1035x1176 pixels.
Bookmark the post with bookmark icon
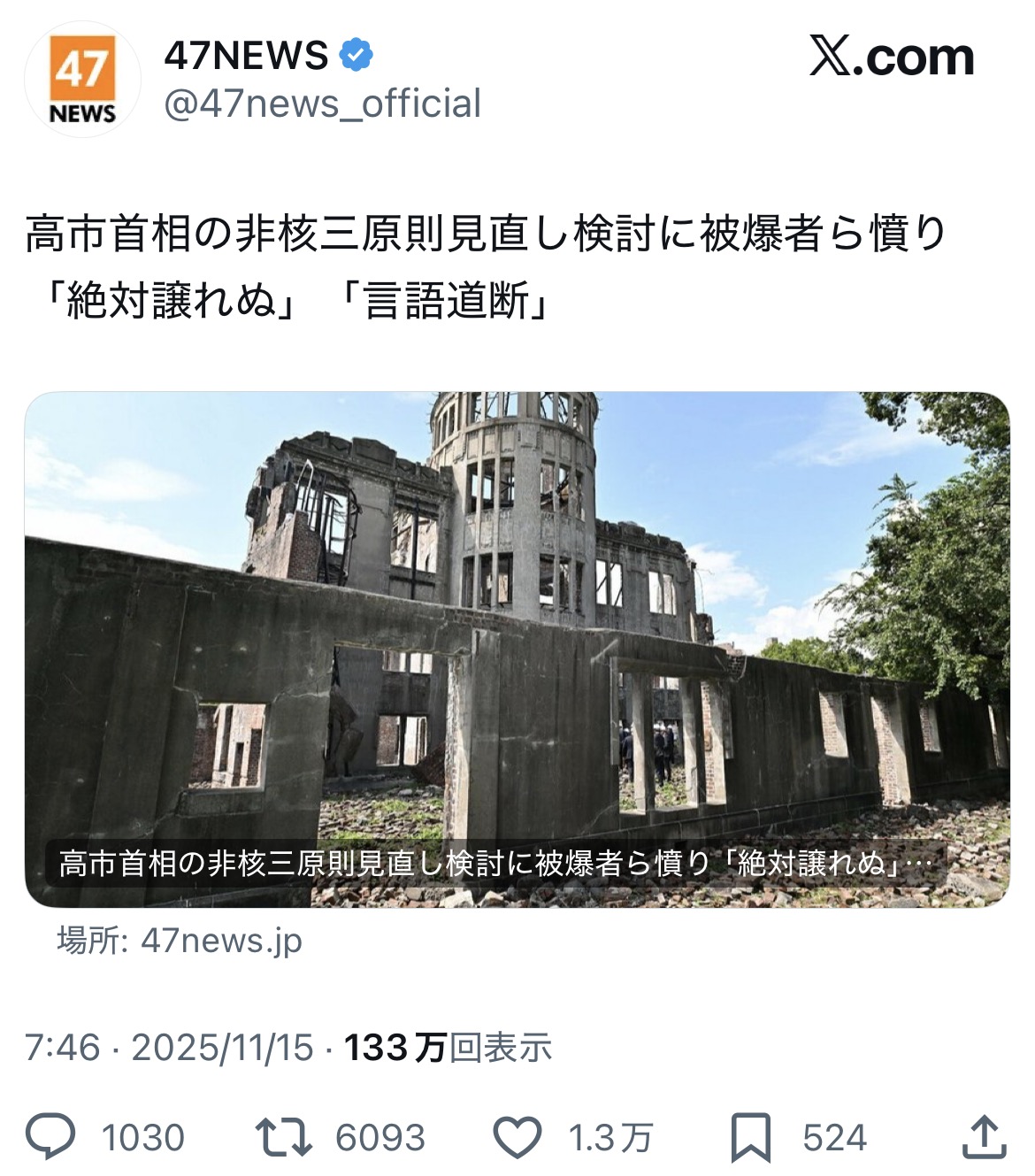tap(750, 1138)
